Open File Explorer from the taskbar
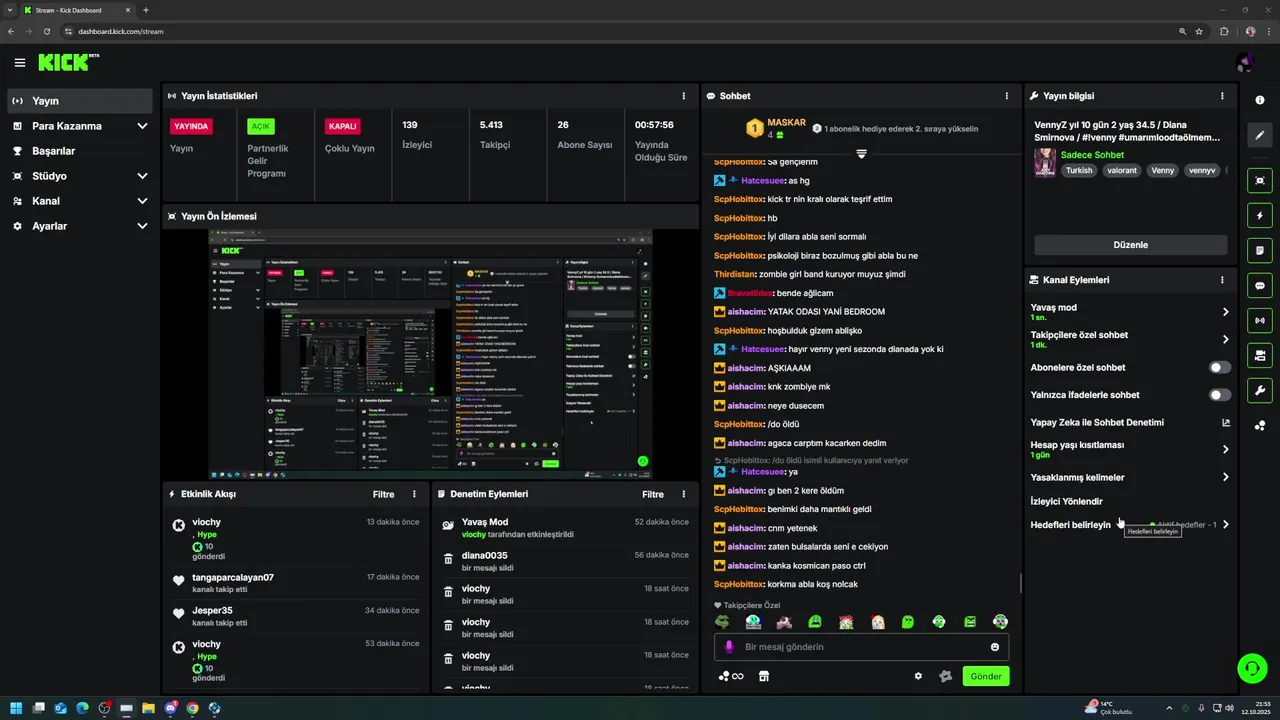Viewport: 1280px width, 720px height. pos(148,708)
